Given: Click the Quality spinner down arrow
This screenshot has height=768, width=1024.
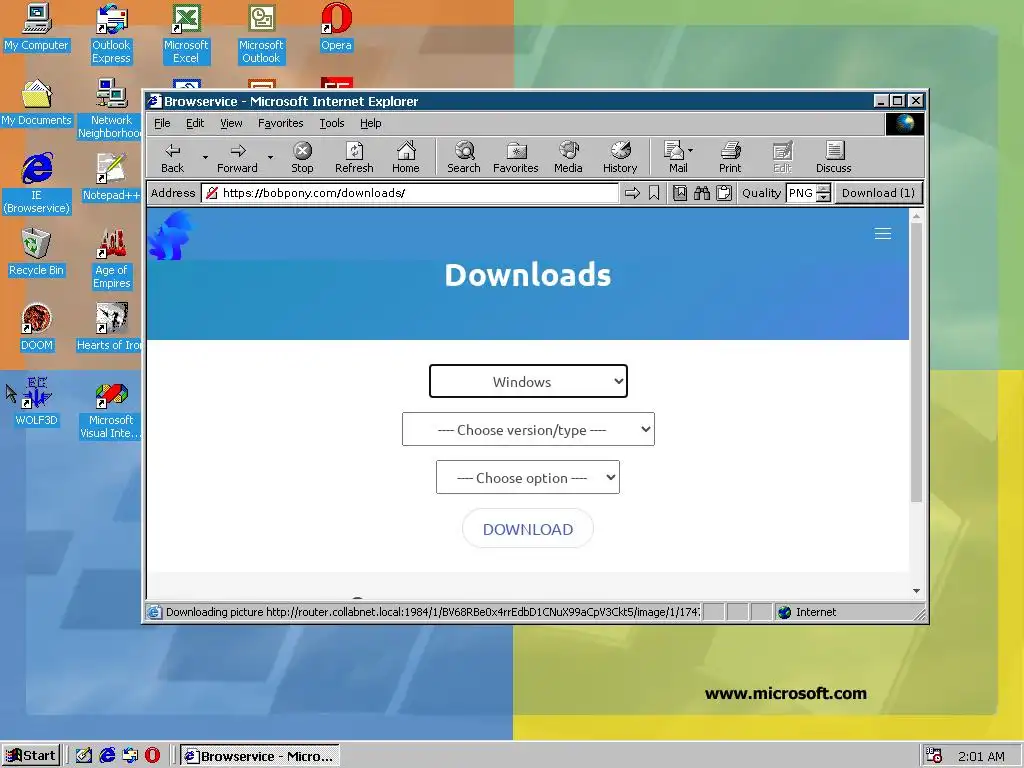Looking at the screenshot, I should (x=824, y=197).
